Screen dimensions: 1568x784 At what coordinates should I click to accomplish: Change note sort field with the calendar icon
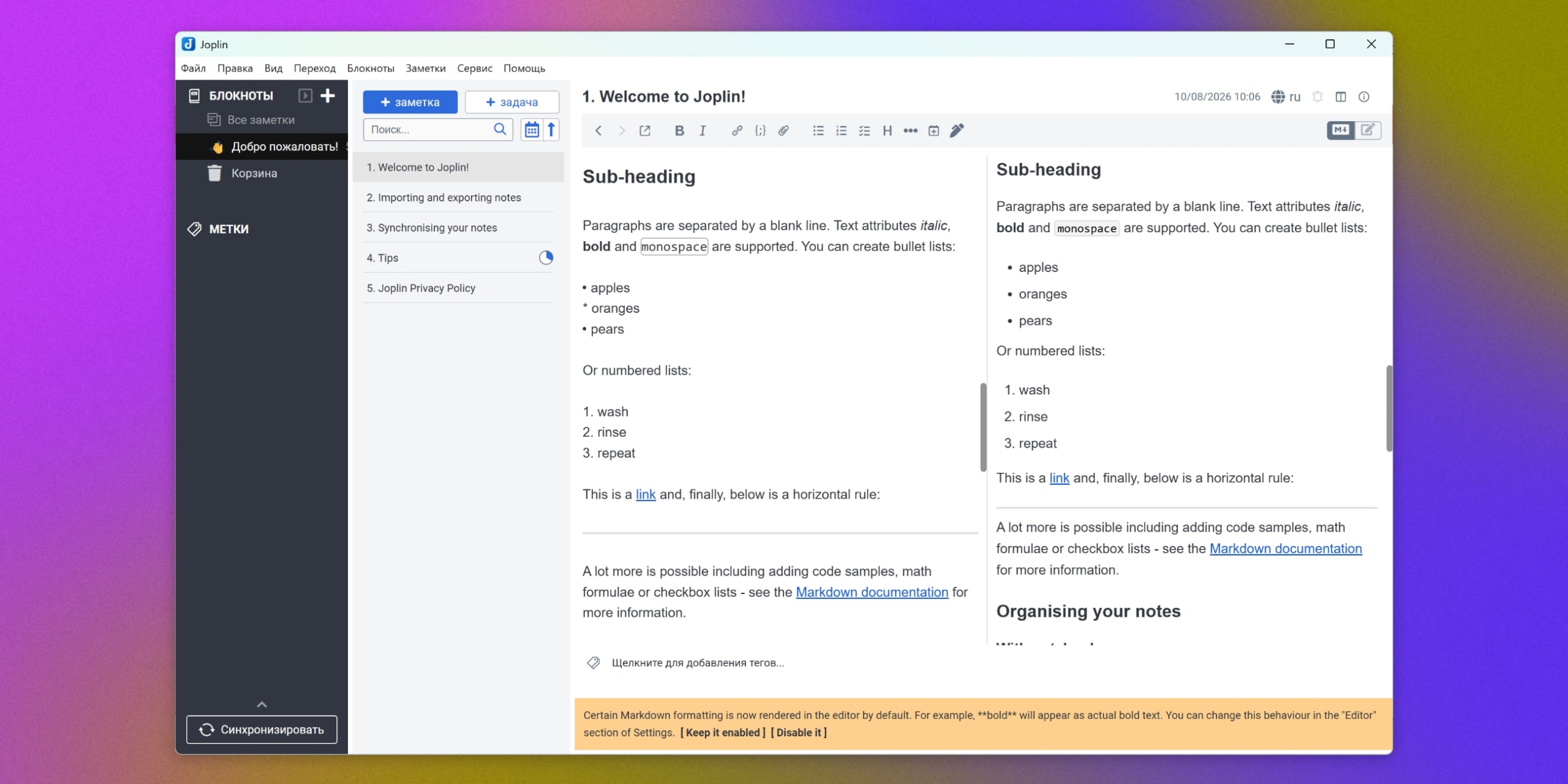click(x=532, y=130)
